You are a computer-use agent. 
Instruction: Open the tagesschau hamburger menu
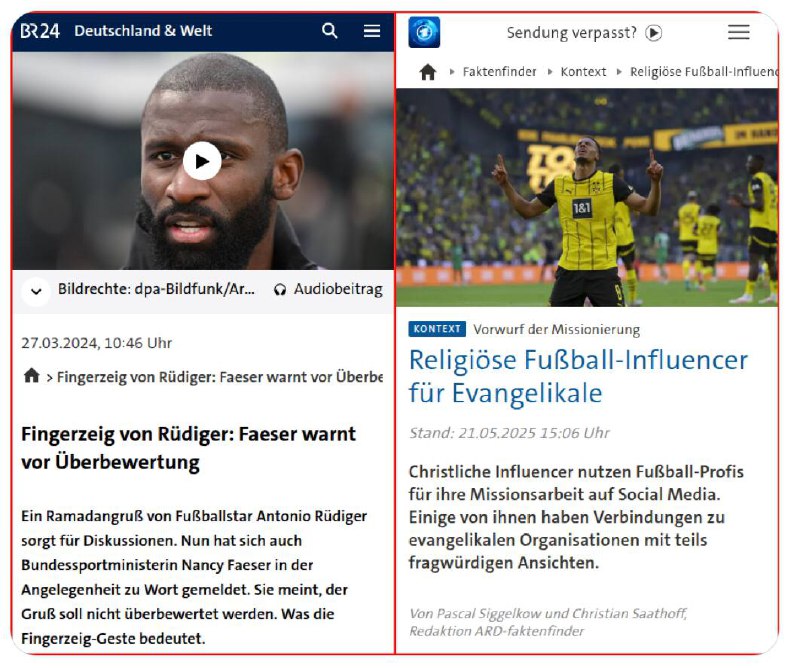(738, 32)
